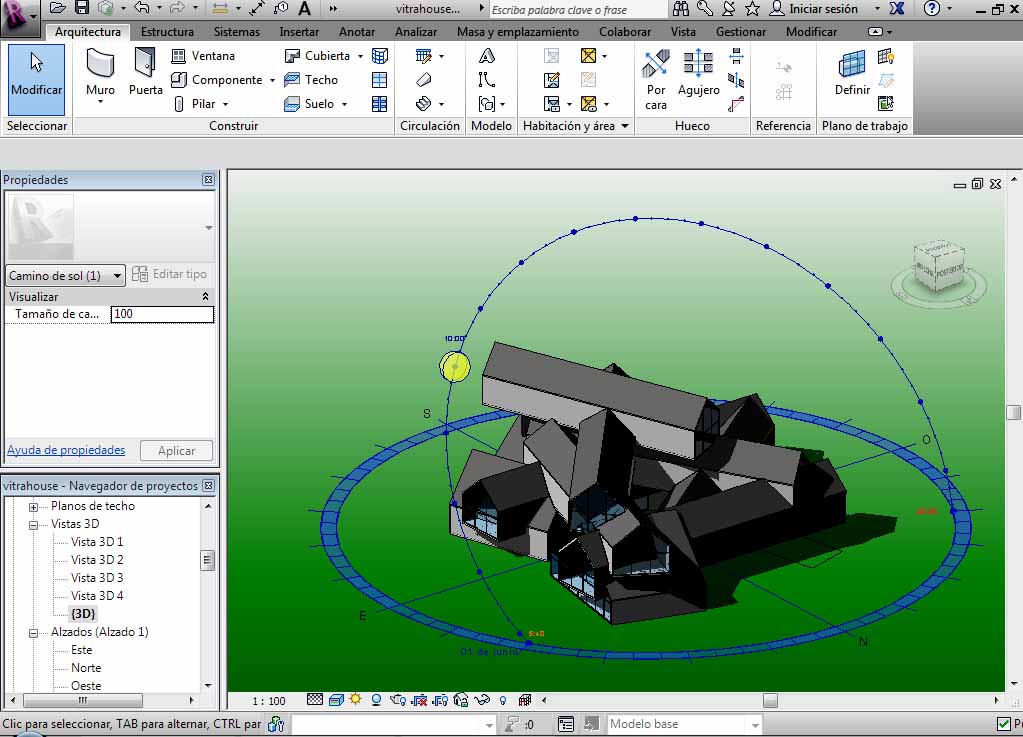This screenshot has width=1023, height=737.
Task: Switch to the Estructura ribbon tab
Action: [x=167, y=31]
